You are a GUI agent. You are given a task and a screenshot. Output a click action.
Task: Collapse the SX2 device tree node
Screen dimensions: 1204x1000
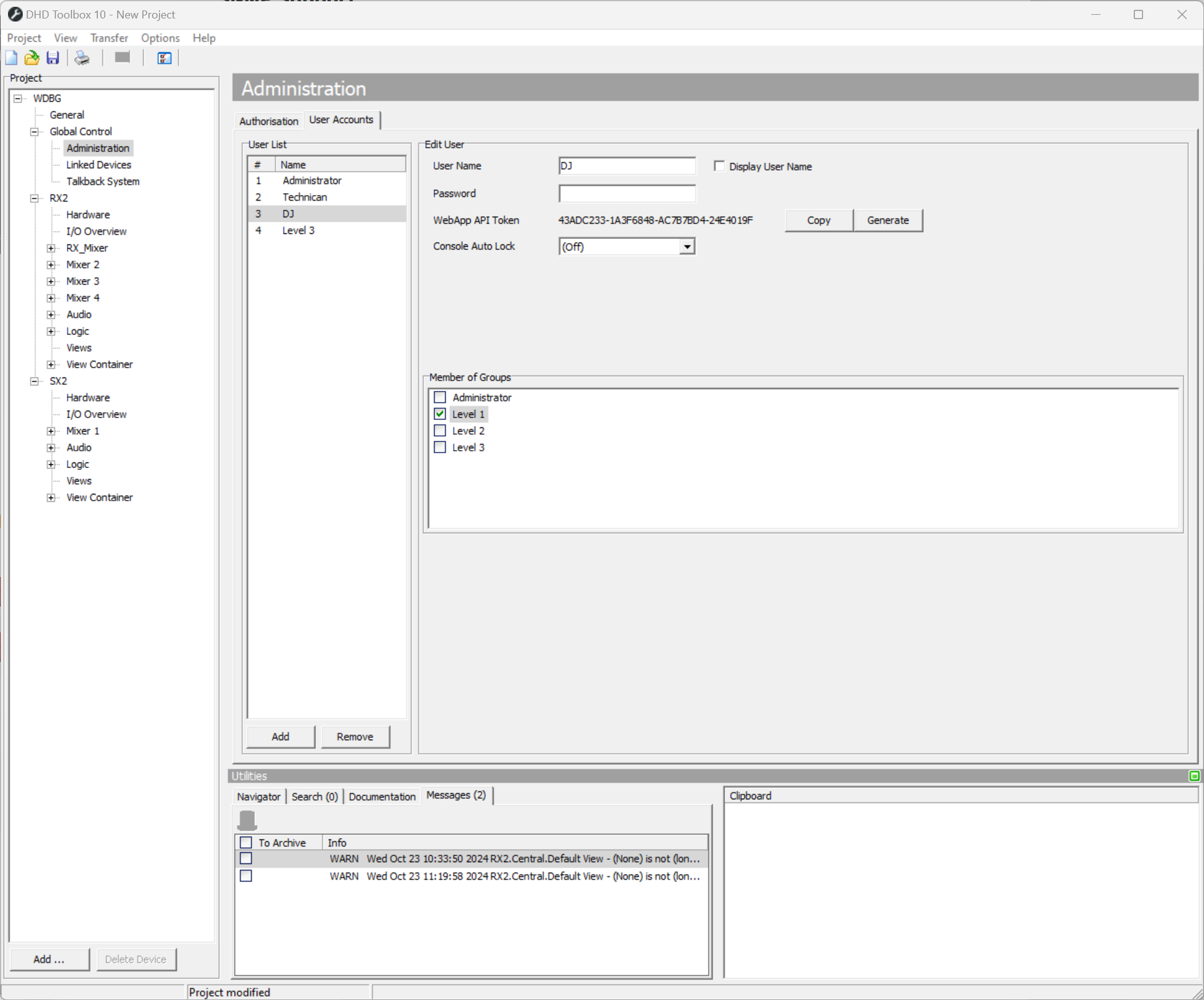click(34, 381)
